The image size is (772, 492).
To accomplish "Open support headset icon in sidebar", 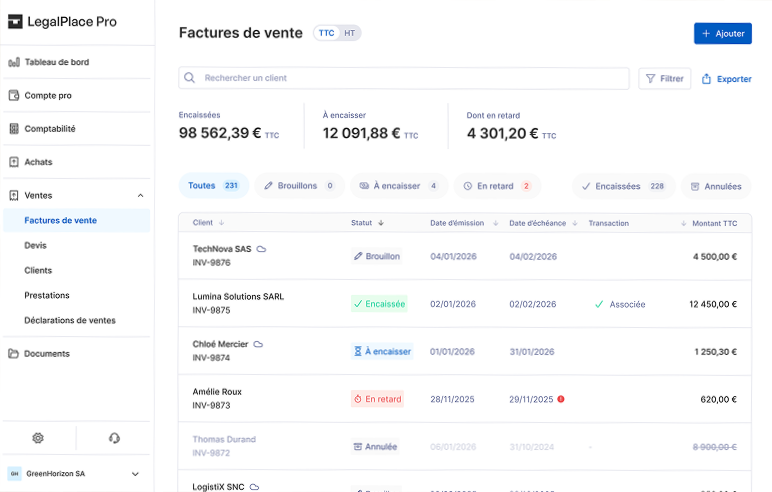I will point(114,438).
